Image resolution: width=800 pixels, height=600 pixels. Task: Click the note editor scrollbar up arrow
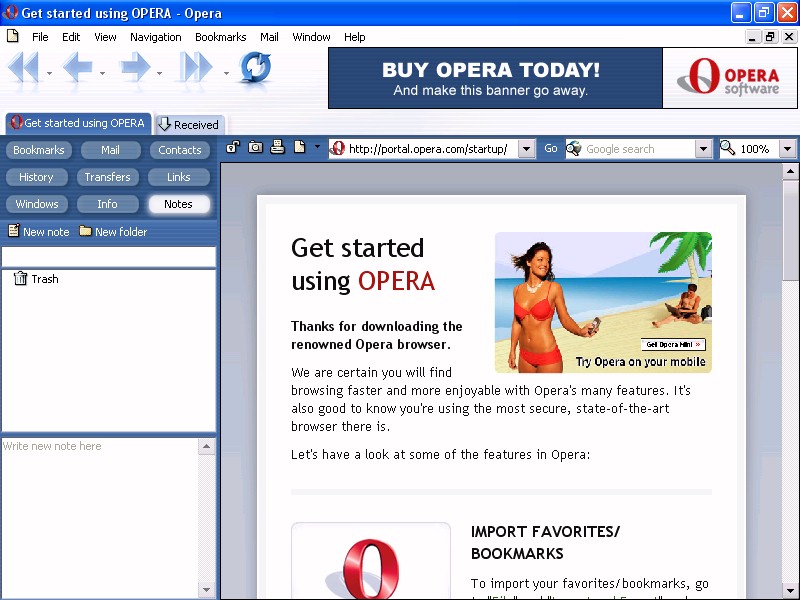click(206, 446)
